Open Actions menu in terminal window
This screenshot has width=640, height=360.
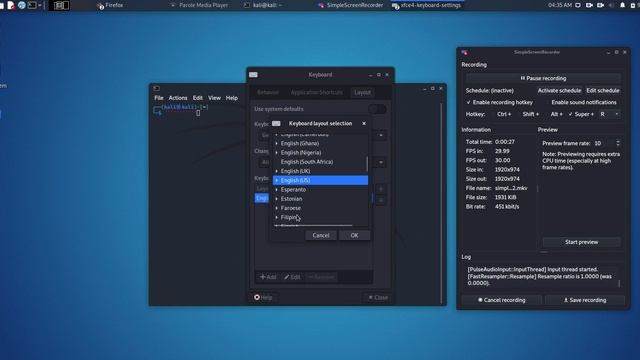178,98
